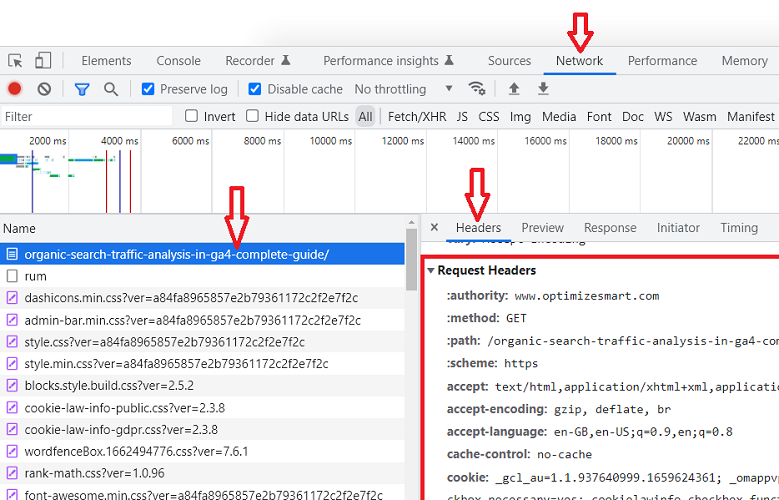
Task: Click the file icon beside rum
Action: click(x=12, y=276)
